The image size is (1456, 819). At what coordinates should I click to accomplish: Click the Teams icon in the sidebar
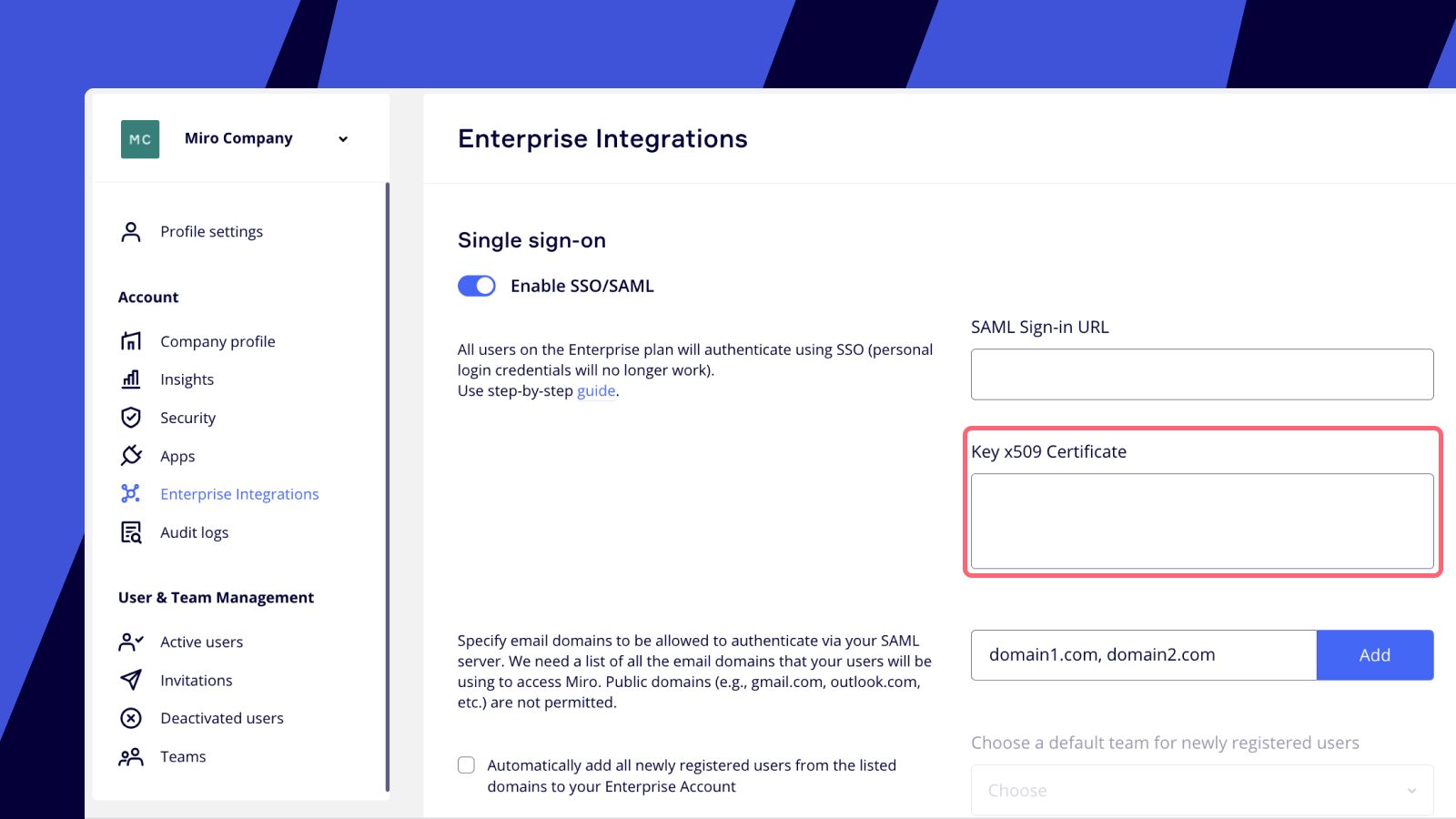[x=132, y=756]
